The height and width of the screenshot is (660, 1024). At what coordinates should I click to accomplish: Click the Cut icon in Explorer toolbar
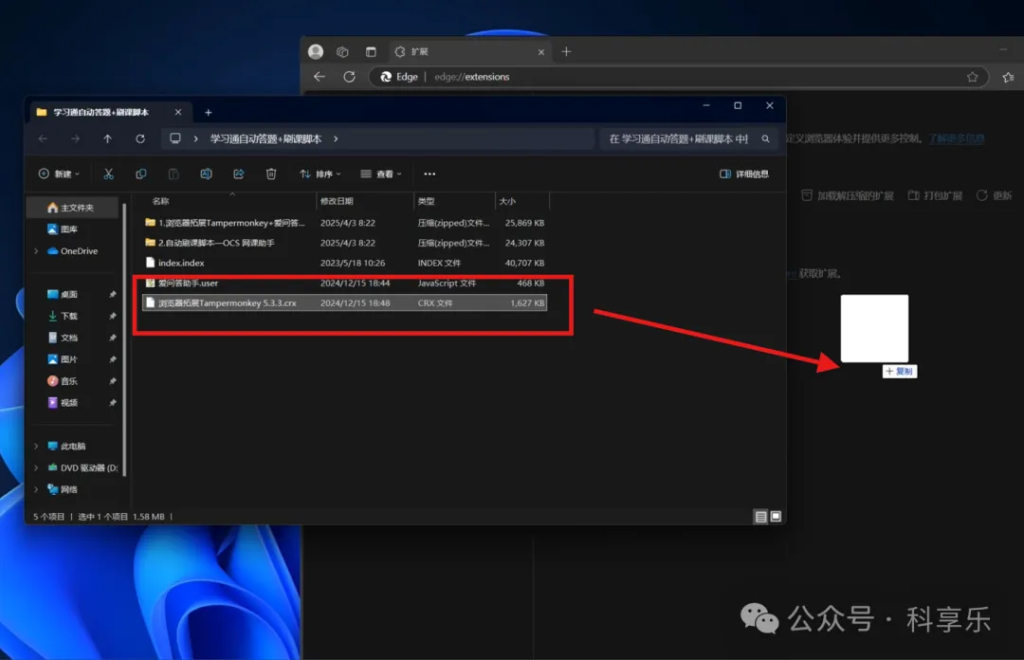coord(108,174)
